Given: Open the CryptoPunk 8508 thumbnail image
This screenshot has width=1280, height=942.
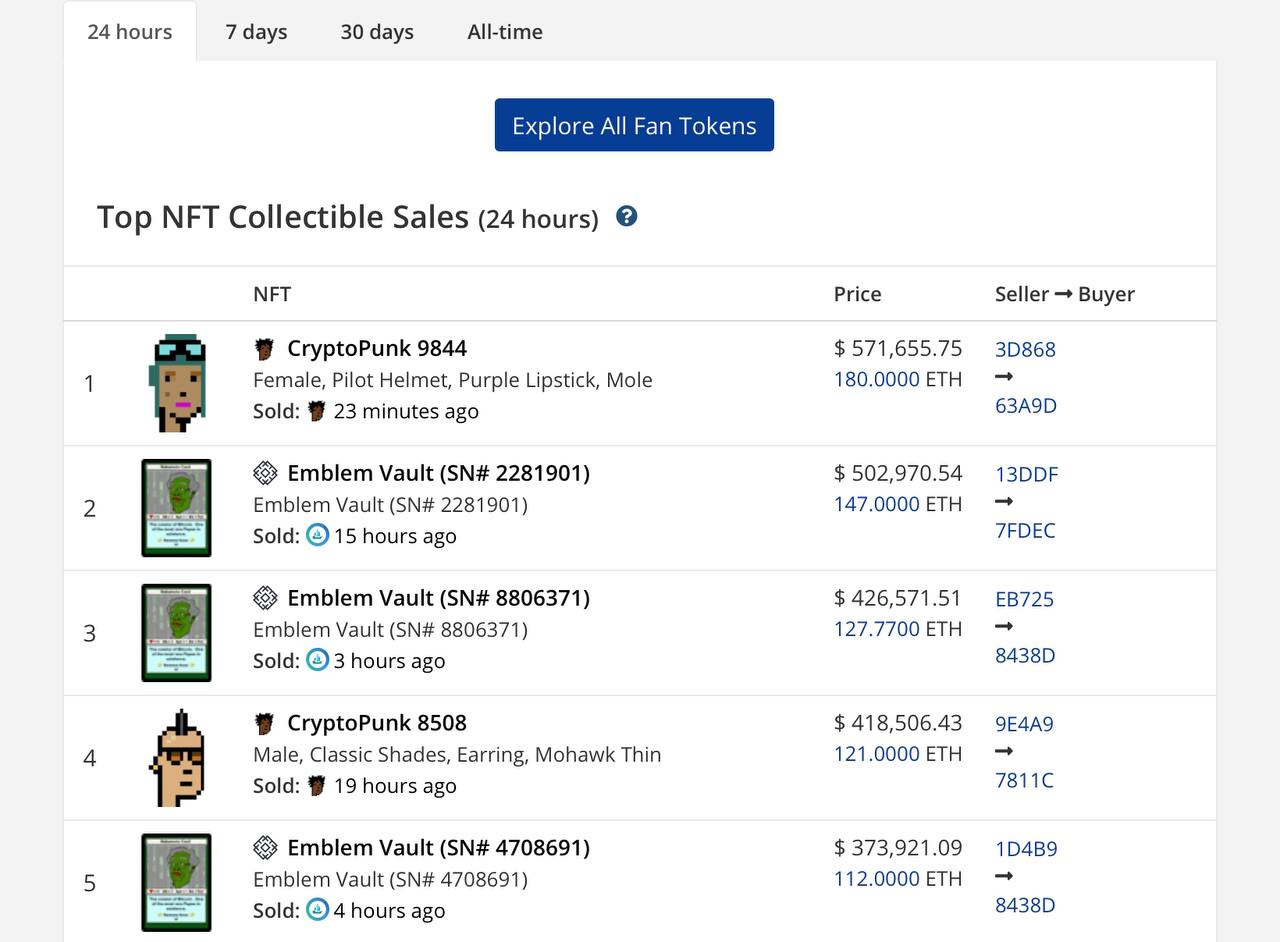Looking at the screenshot, I should [x=177, y=757].
